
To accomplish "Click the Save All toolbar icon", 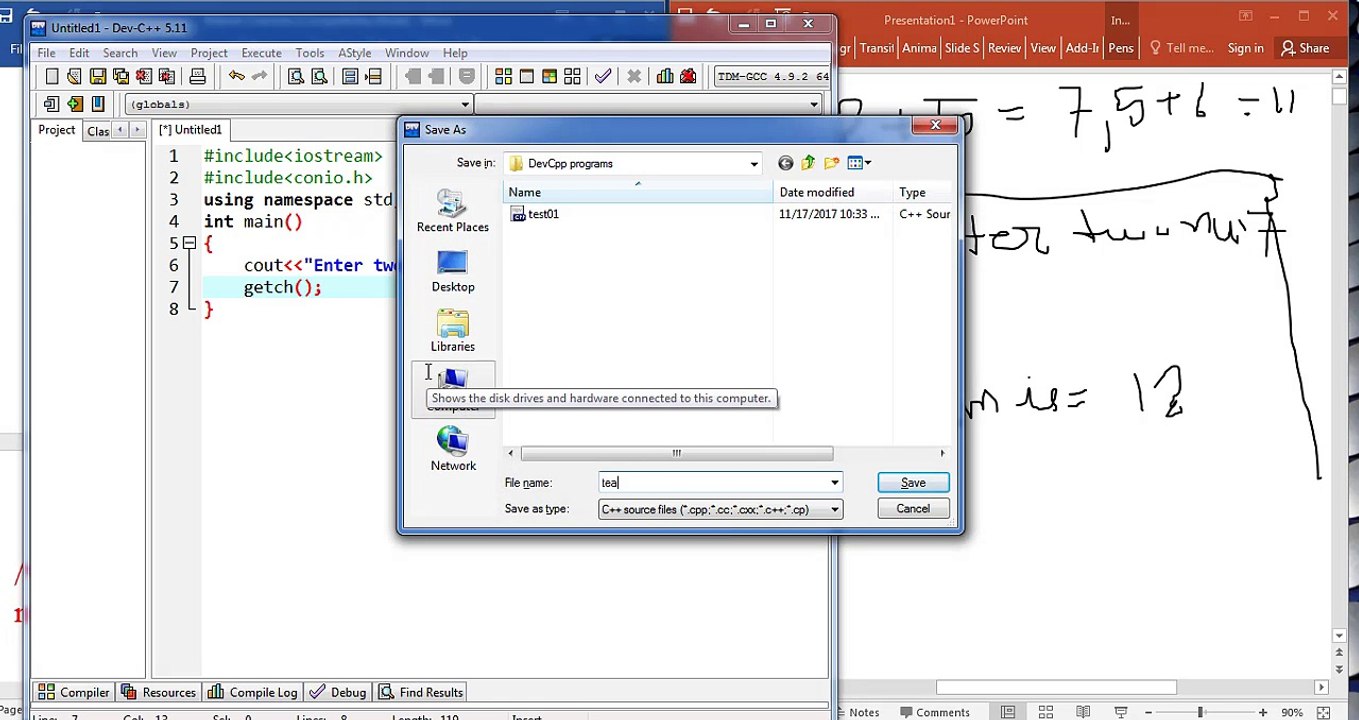I will [121, 76].
